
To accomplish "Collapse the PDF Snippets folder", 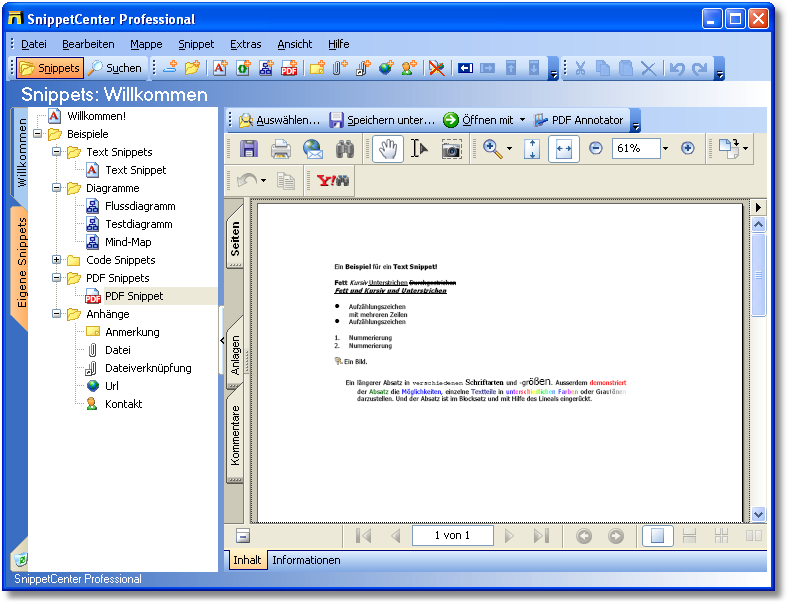I will point(56,278).
